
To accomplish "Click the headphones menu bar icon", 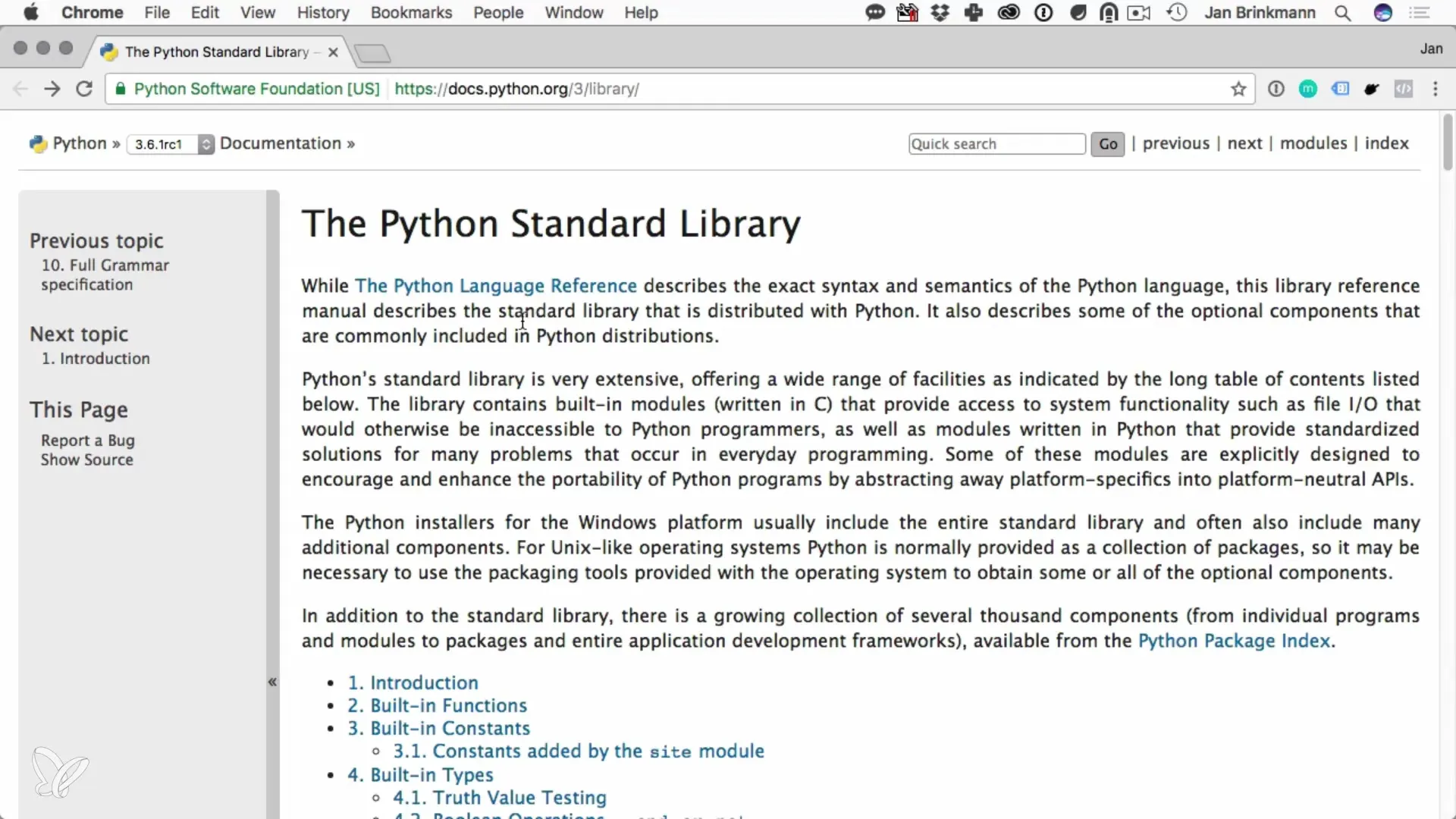I will pos(1109,13).
